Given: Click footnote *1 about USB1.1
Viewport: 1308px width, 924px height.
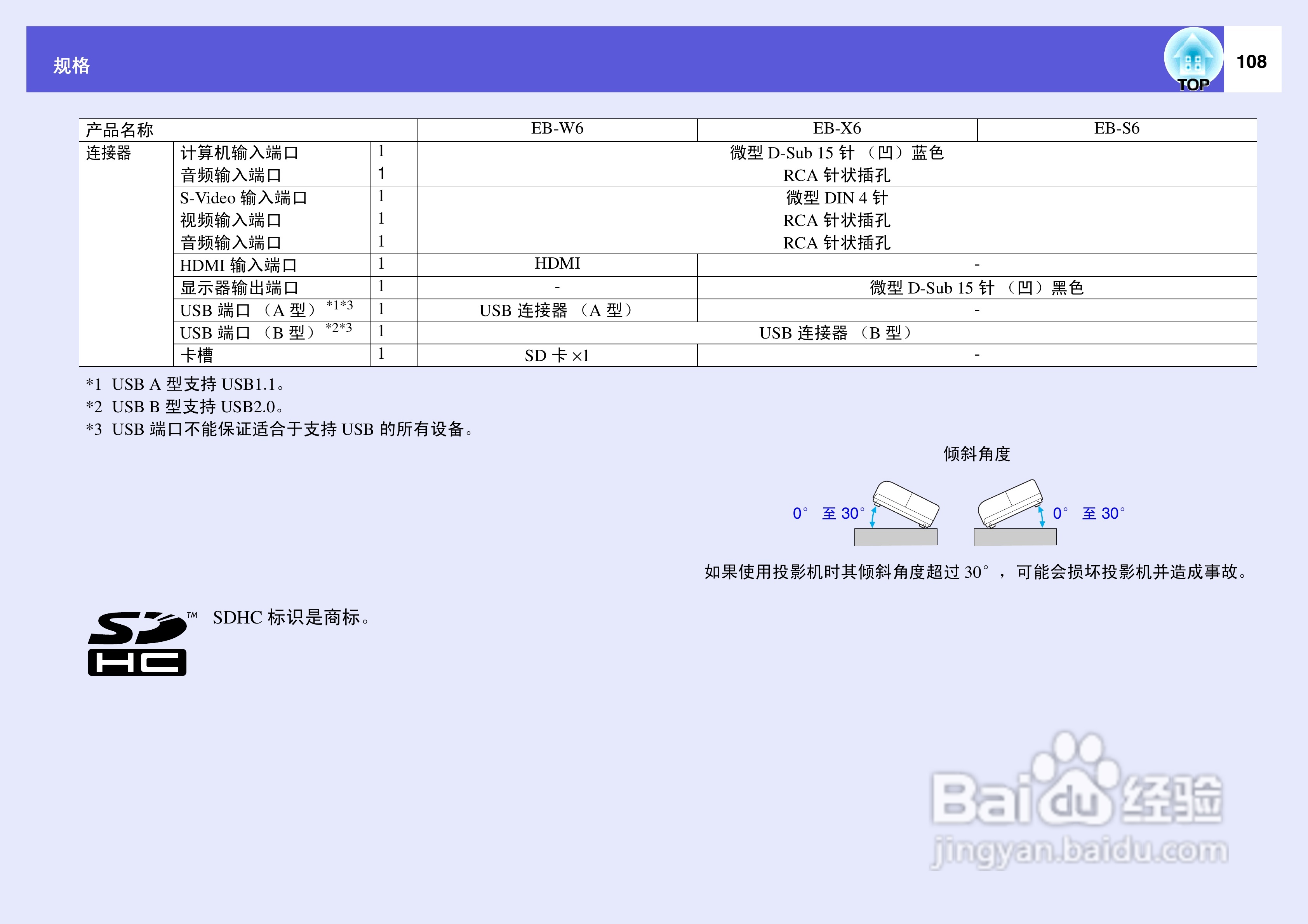Looking at the screenshot, I should [x=185, y=384].
